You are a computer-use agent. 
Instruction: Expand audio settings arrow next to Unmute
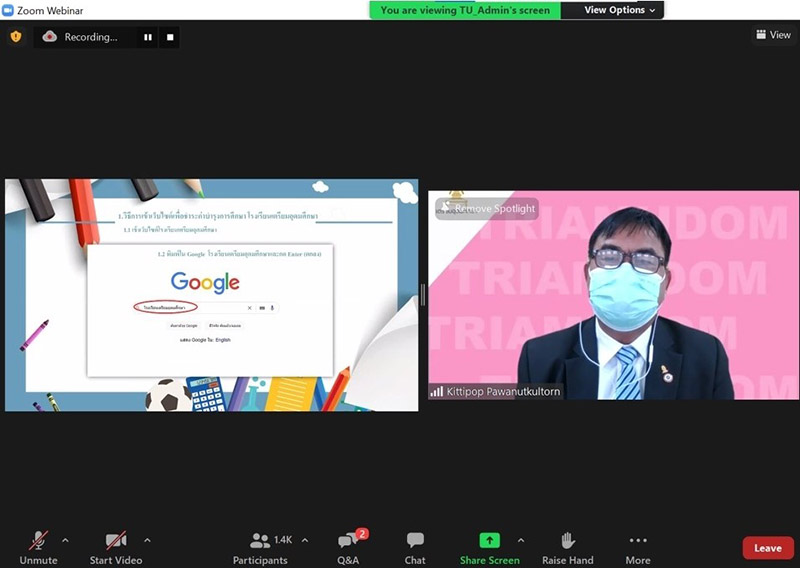65,540
